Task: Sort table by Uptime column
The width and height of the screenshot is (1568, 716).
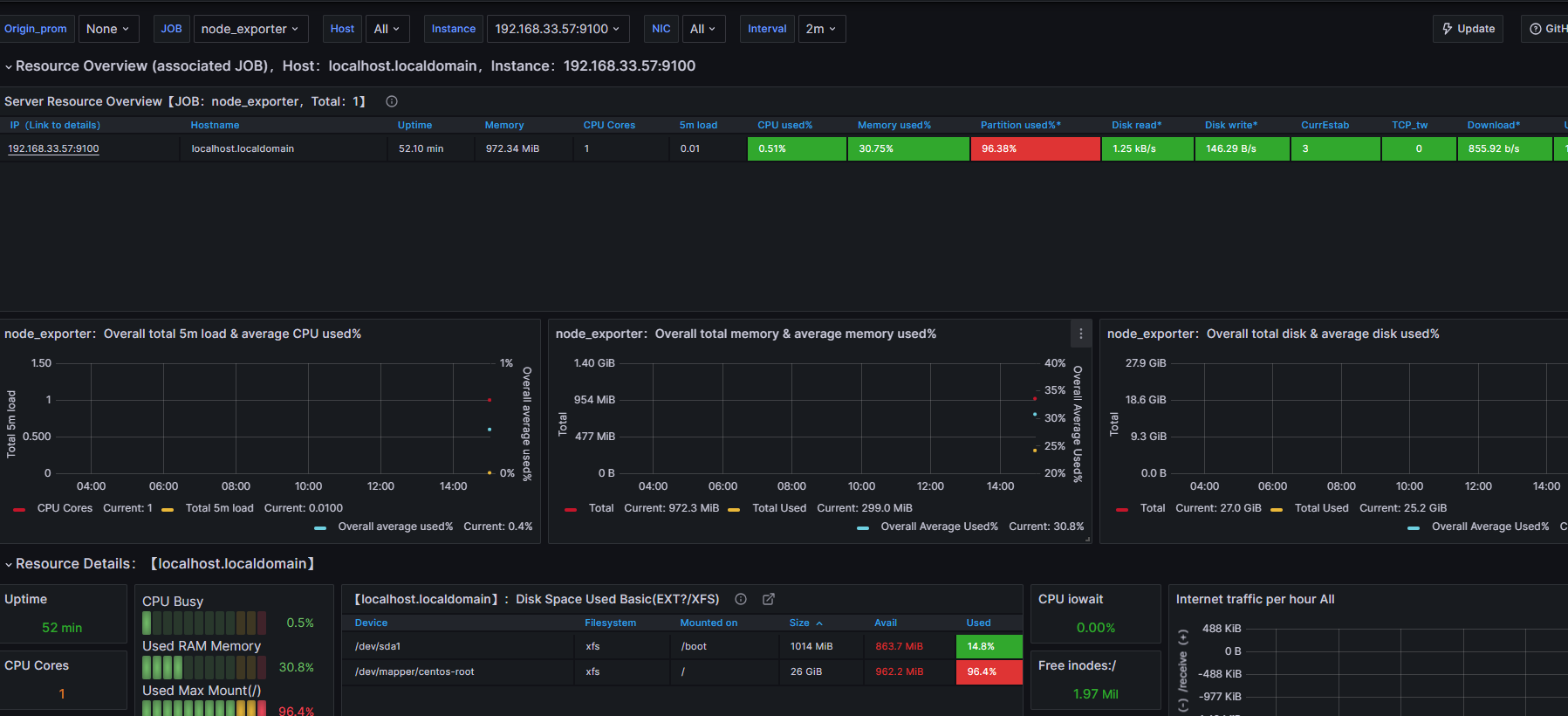Action: tap(414, 125)
